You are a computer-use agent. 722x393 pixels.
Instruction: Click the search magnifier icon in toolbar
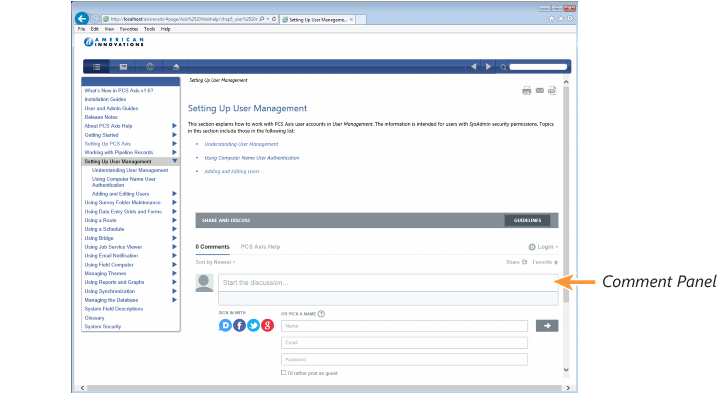click(503, 67)
